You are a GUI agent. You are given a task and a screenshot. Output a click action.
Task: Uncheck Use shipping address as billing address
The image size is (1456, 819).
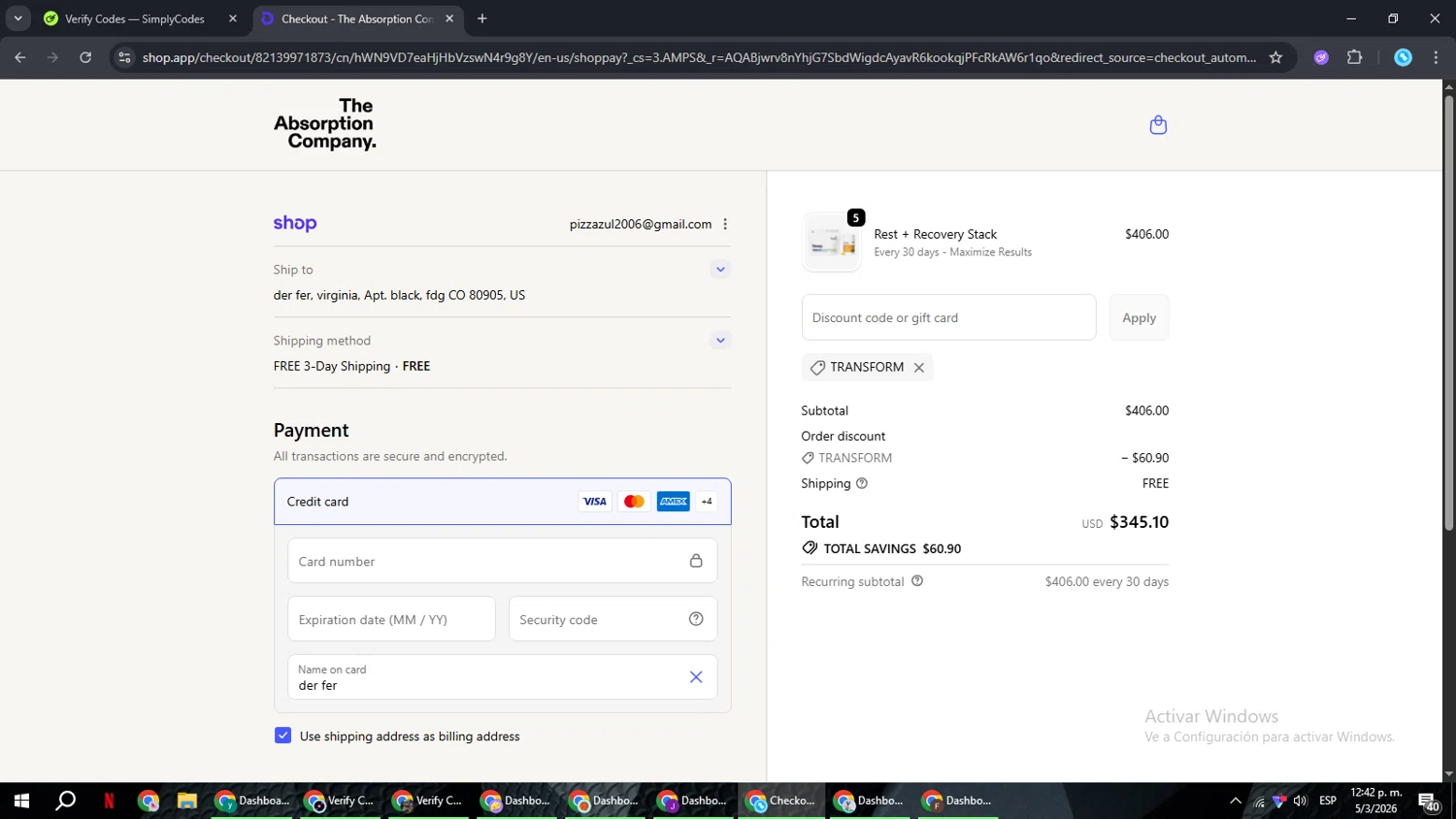coord(282,736)
